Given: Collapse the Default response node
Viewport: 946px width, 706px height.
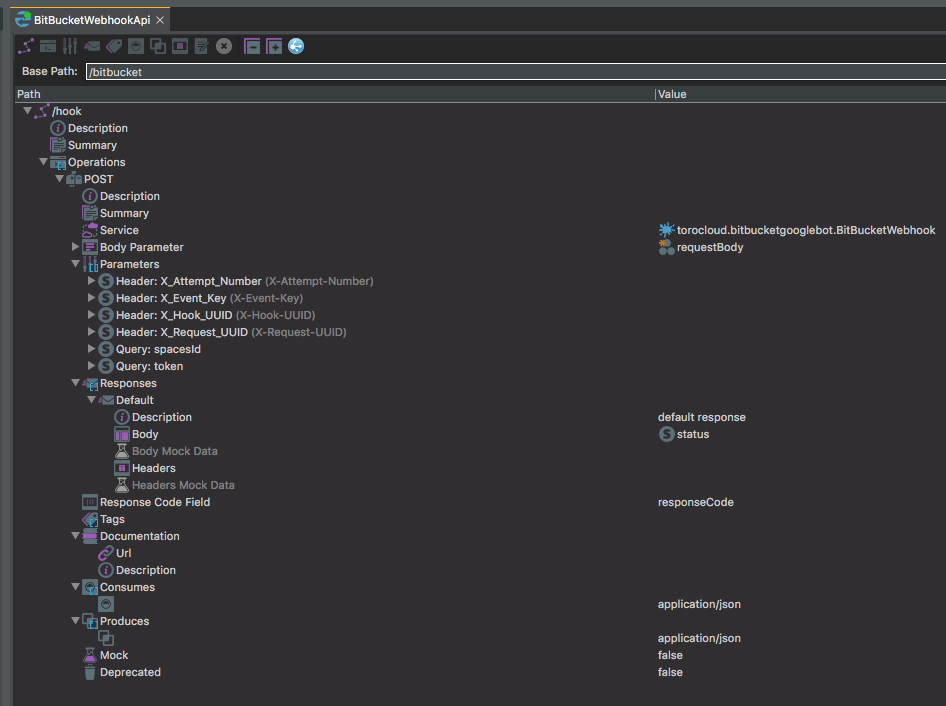Looking at the screenshot, I should 92,399.
